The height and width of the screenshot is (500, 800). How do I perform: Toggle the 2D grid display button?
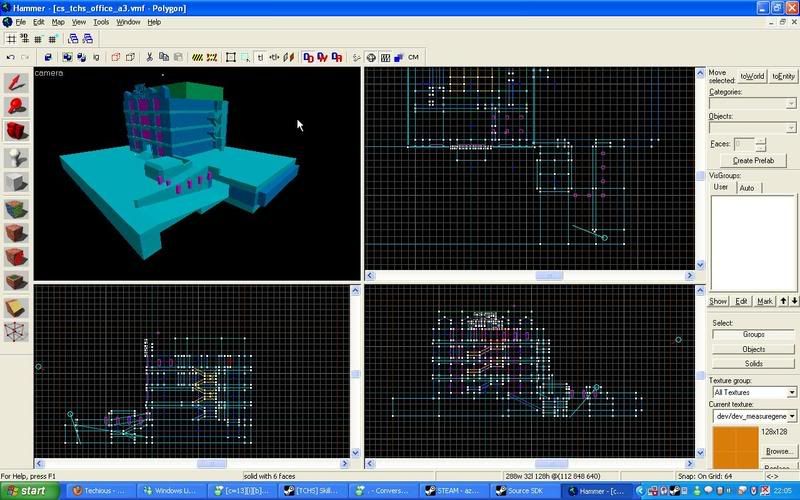tap(11, 39)
